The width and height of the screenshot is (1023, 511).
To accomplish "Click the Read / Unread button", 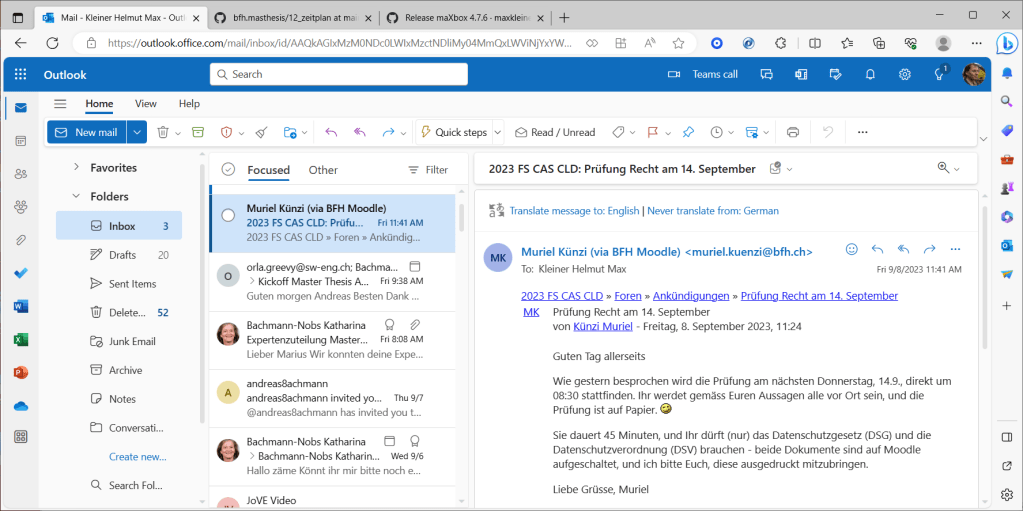I will tap(555, 132).
